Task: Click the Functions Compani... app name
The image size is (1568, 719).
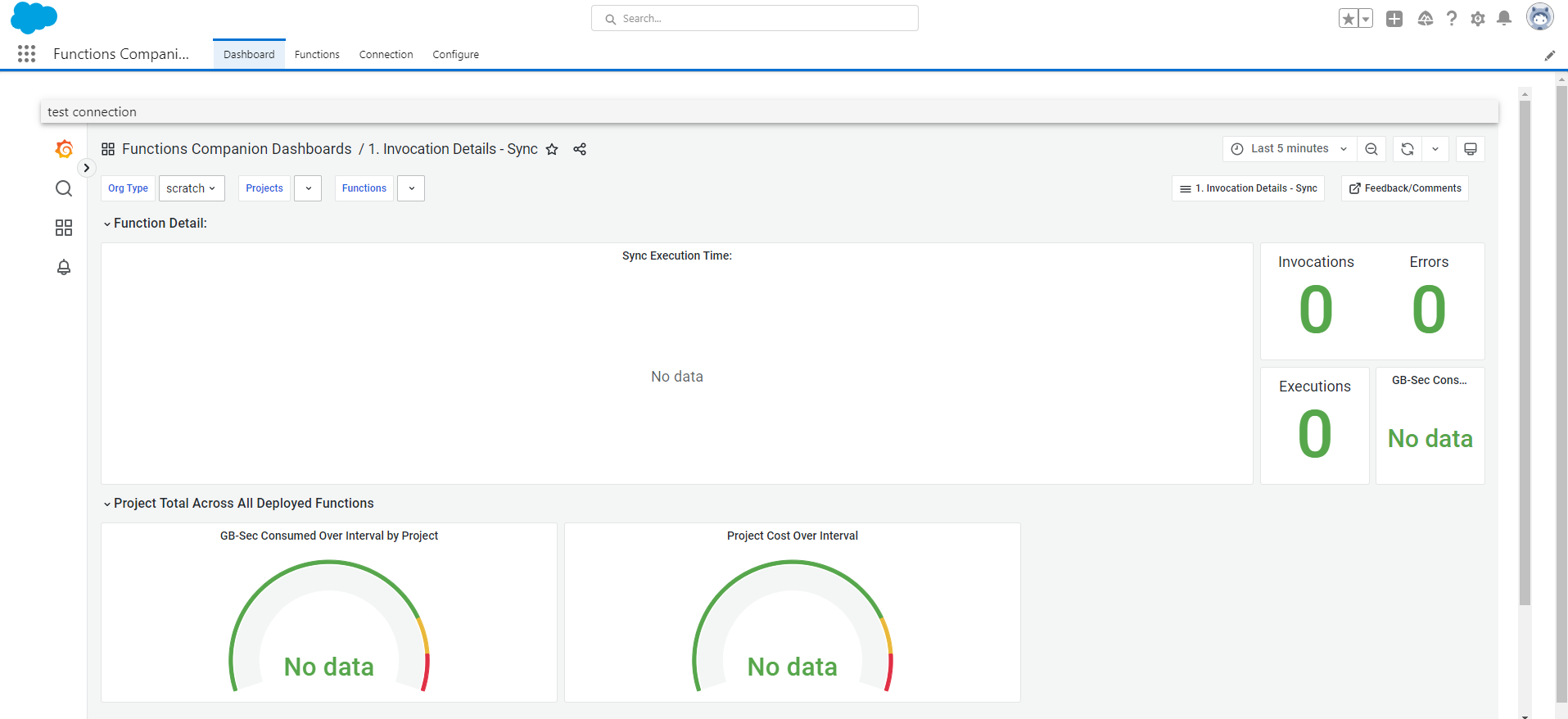Action: pyautogui.click(x=121, y=54)
